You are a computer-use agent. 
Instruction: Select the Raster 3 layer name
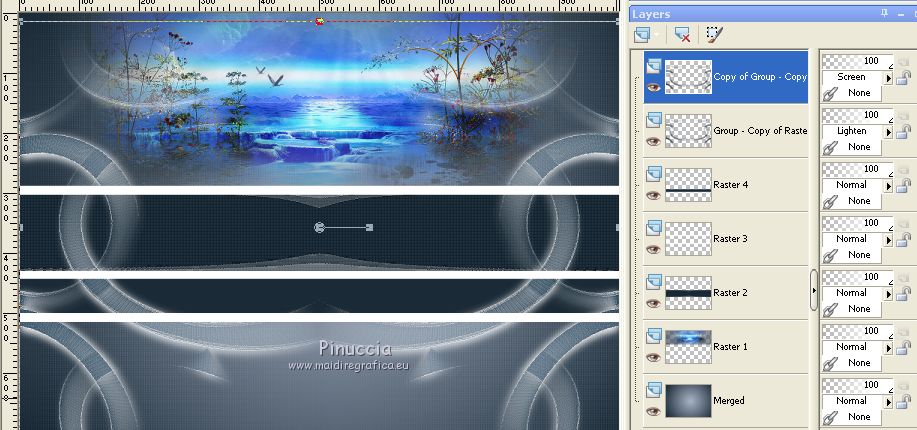[730, 239]
